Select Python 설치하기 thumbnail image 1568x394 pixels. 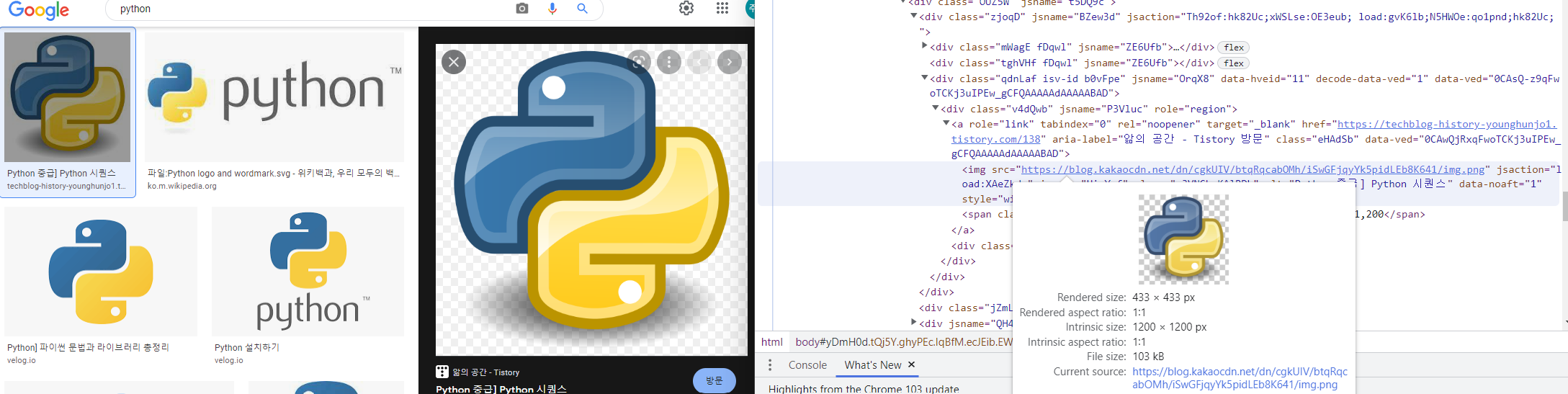pos(308,272)
